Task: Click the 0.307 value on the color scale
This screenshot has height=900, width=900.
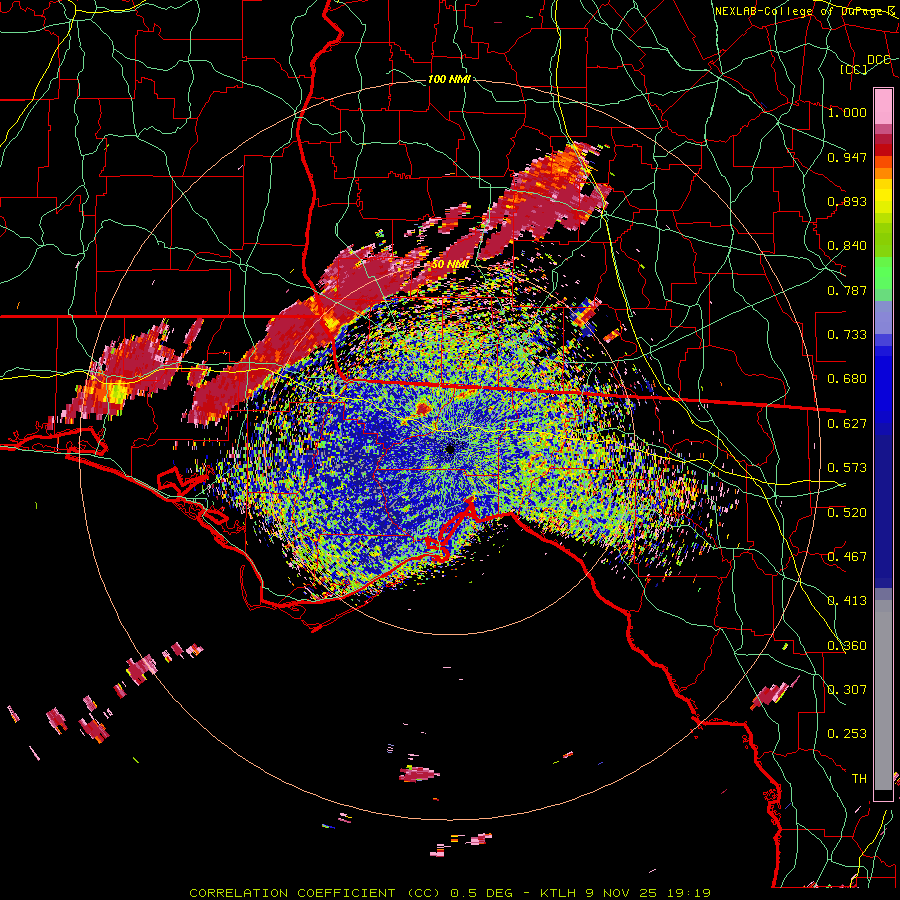Action: [x=847, y=690]
